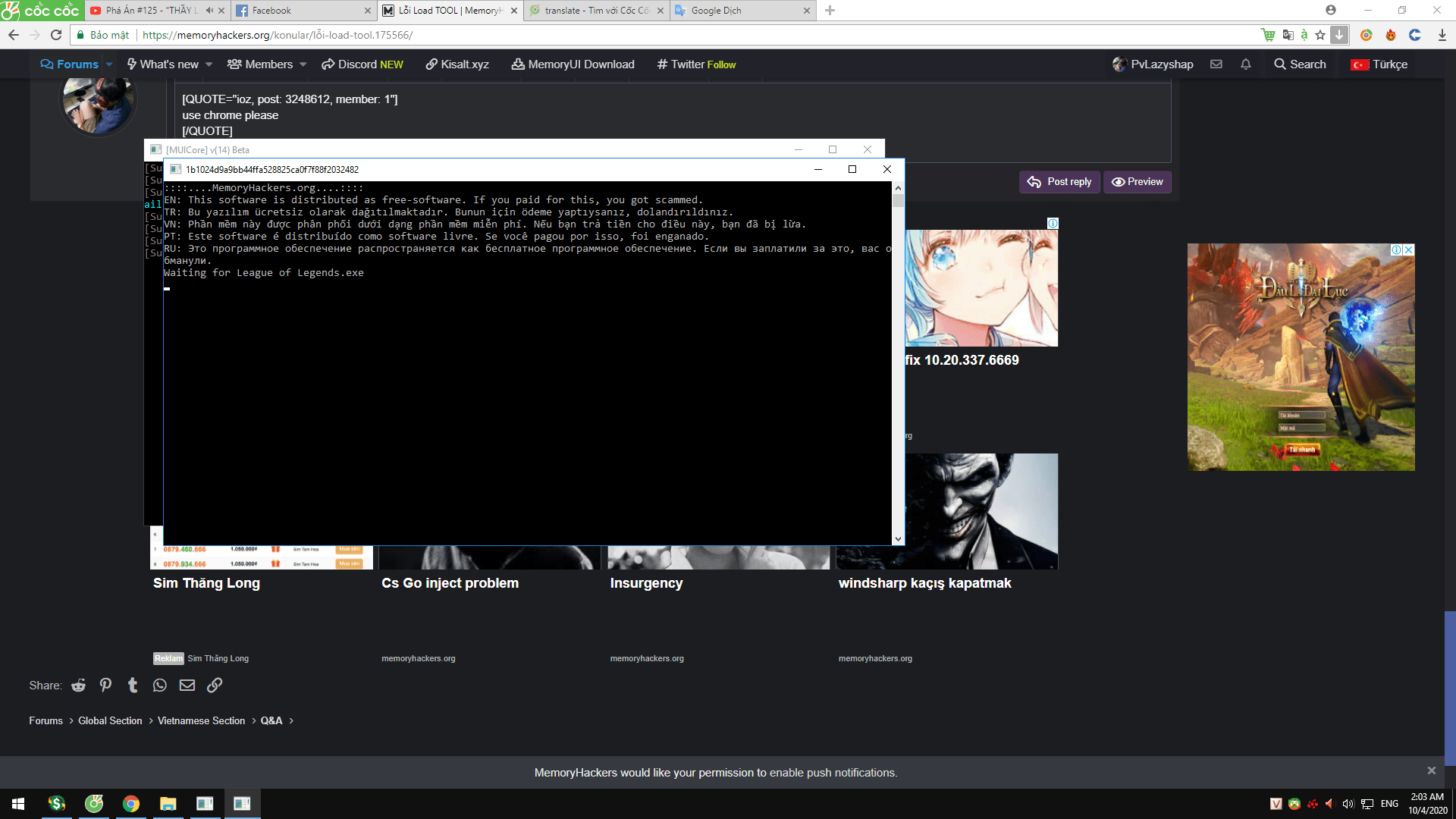Go to Vietnamese Section breadcrumb
Image resolution: width=1456 pixels, height=819 pixels.
pyautogui.click(x=201, y=721)
